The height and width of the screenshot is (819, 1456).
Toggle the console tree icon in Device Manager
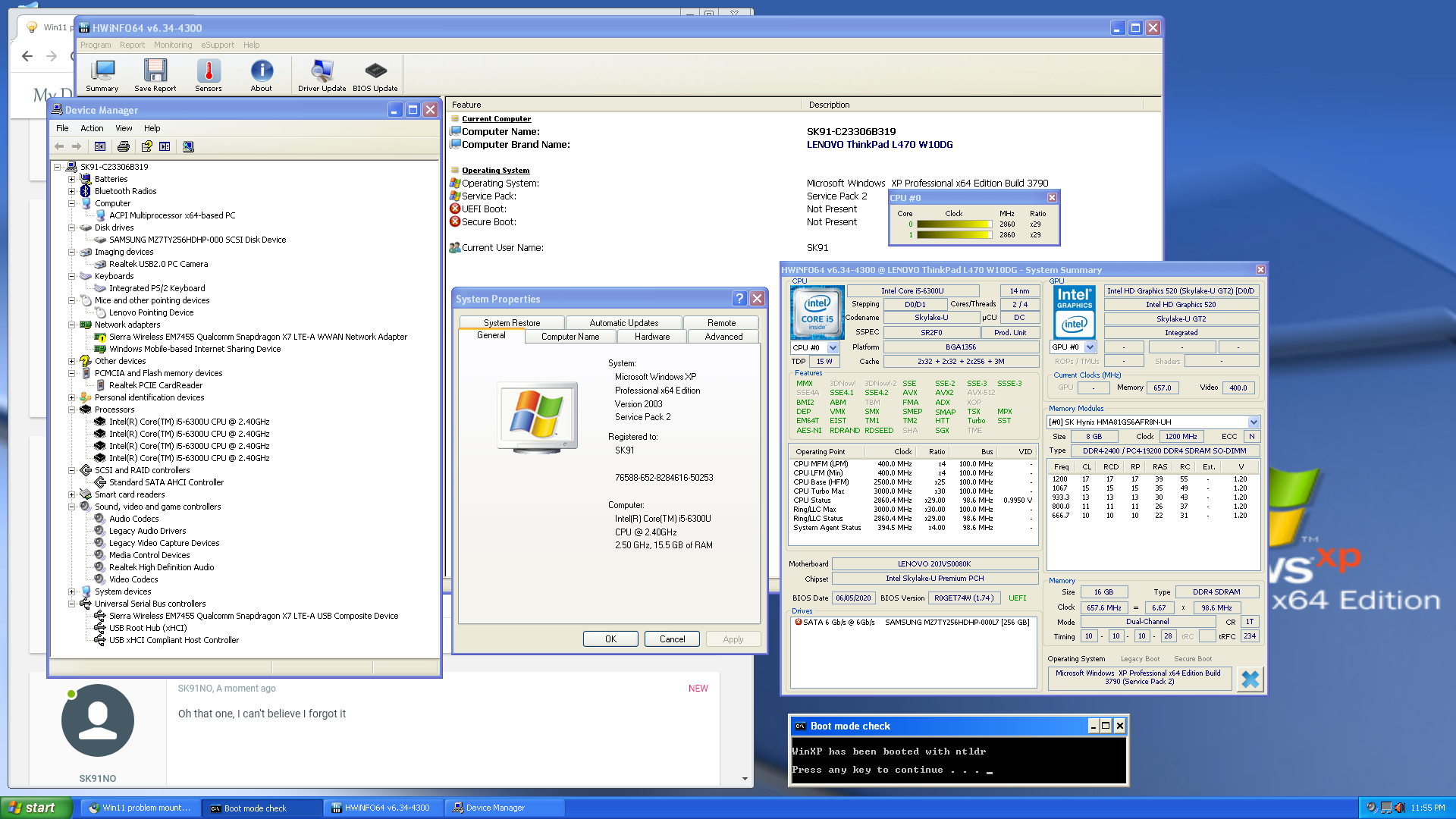[100, 146]
